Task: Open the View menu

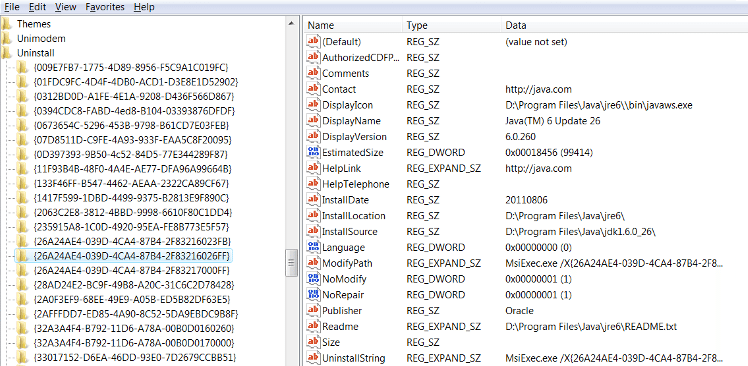Action: [66, 7]
